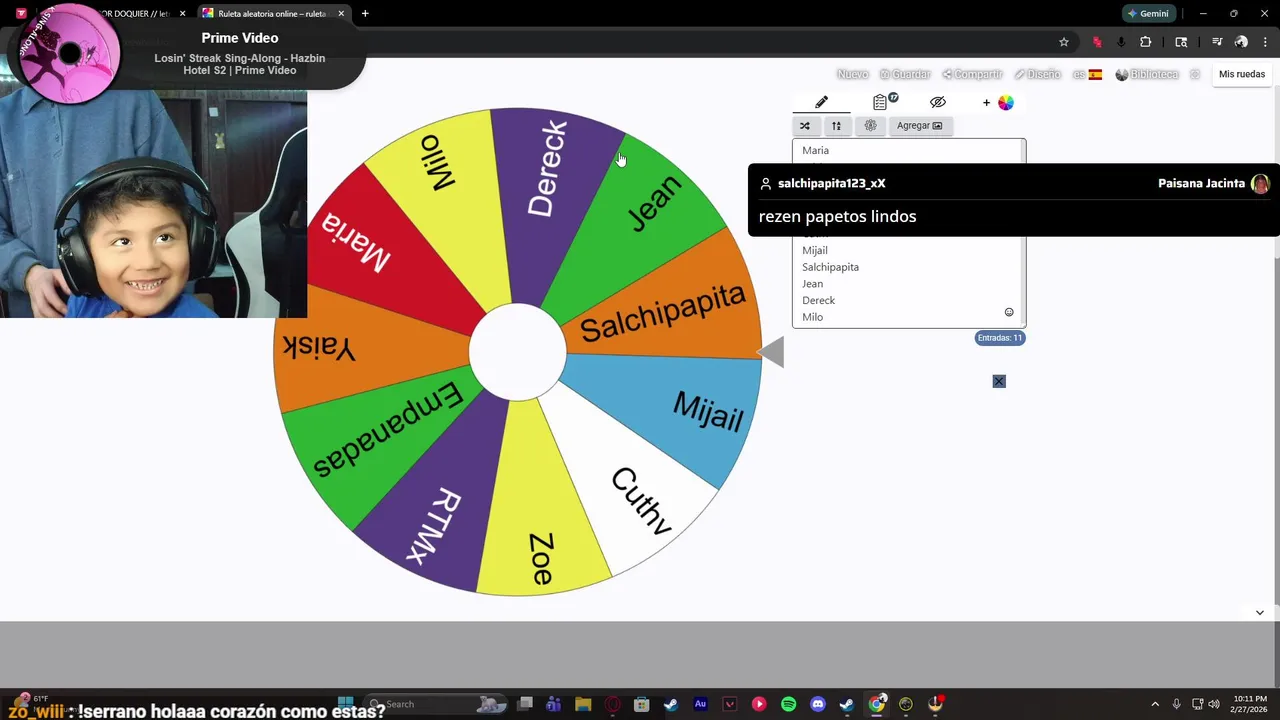The height and width of the screenshot is (720, 1280).
Task: Bookmark this page with the star
Action: (x=1064, y=42)
